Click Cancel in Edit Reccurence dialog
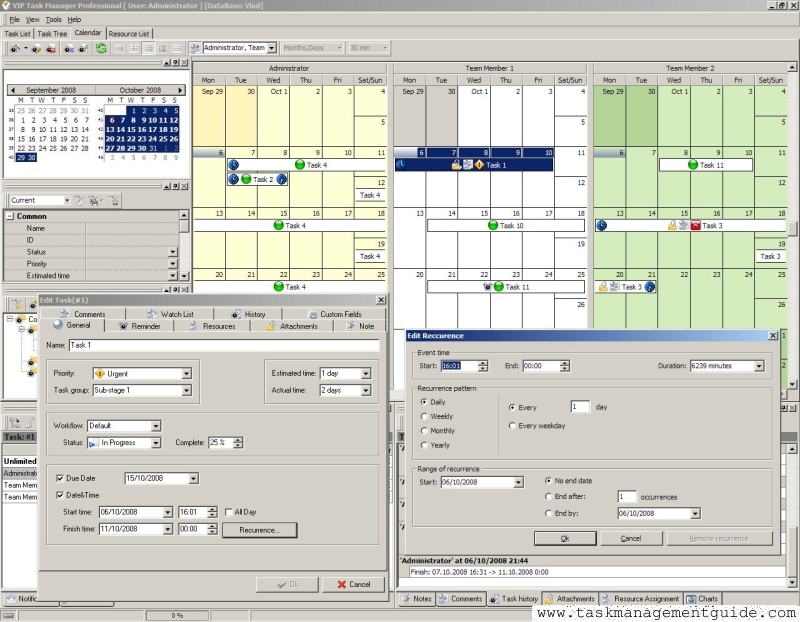800x622 pixels. [x=631, y=538]
